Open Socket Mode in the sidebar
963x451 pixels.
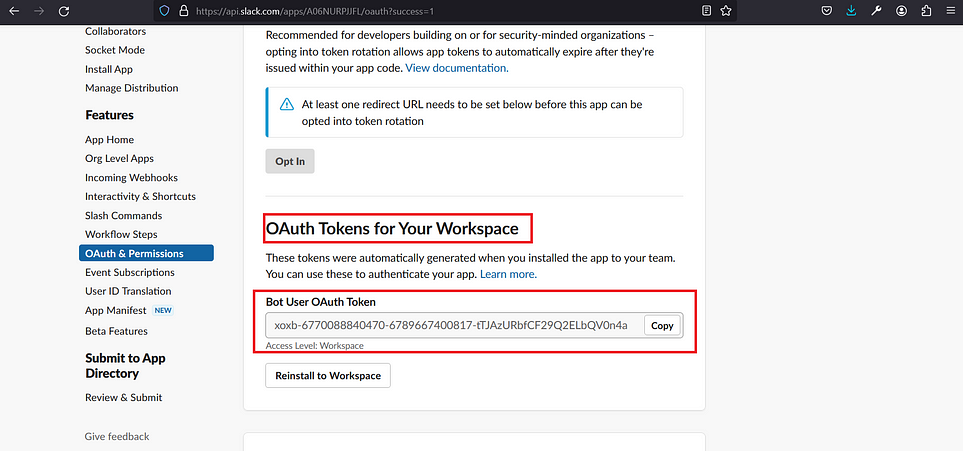pos(115,50)
